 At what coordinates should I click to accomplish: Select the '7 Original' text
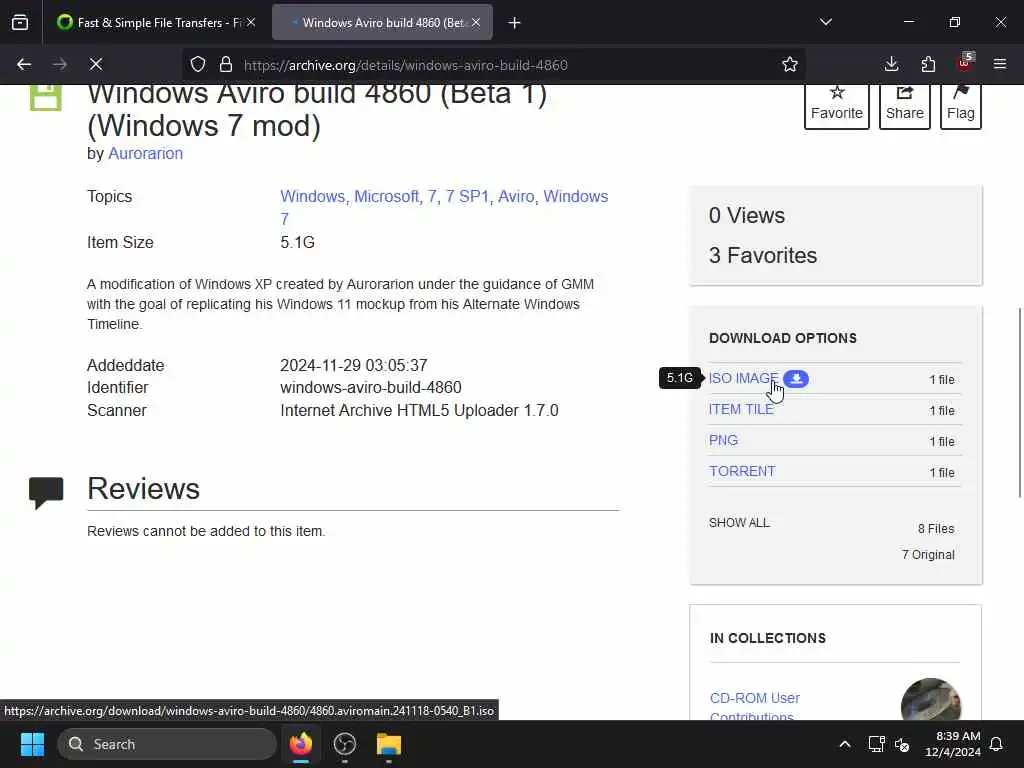pyautogui.click(x=928, y=554)
